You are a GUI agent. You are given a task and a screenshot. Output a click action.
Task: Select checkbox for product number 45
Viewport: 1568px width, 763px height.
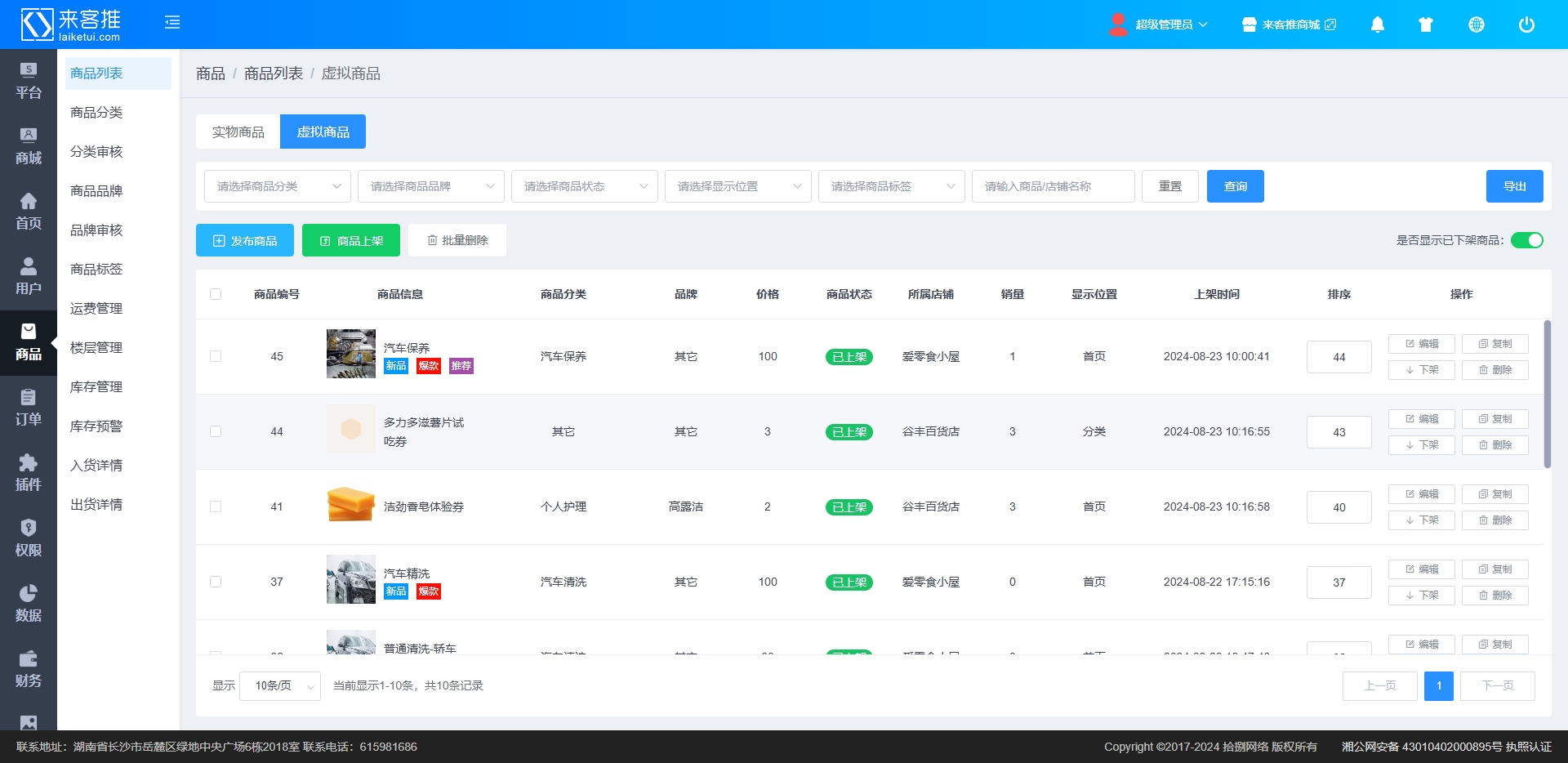pyautogui.click(x=216, y=356)
